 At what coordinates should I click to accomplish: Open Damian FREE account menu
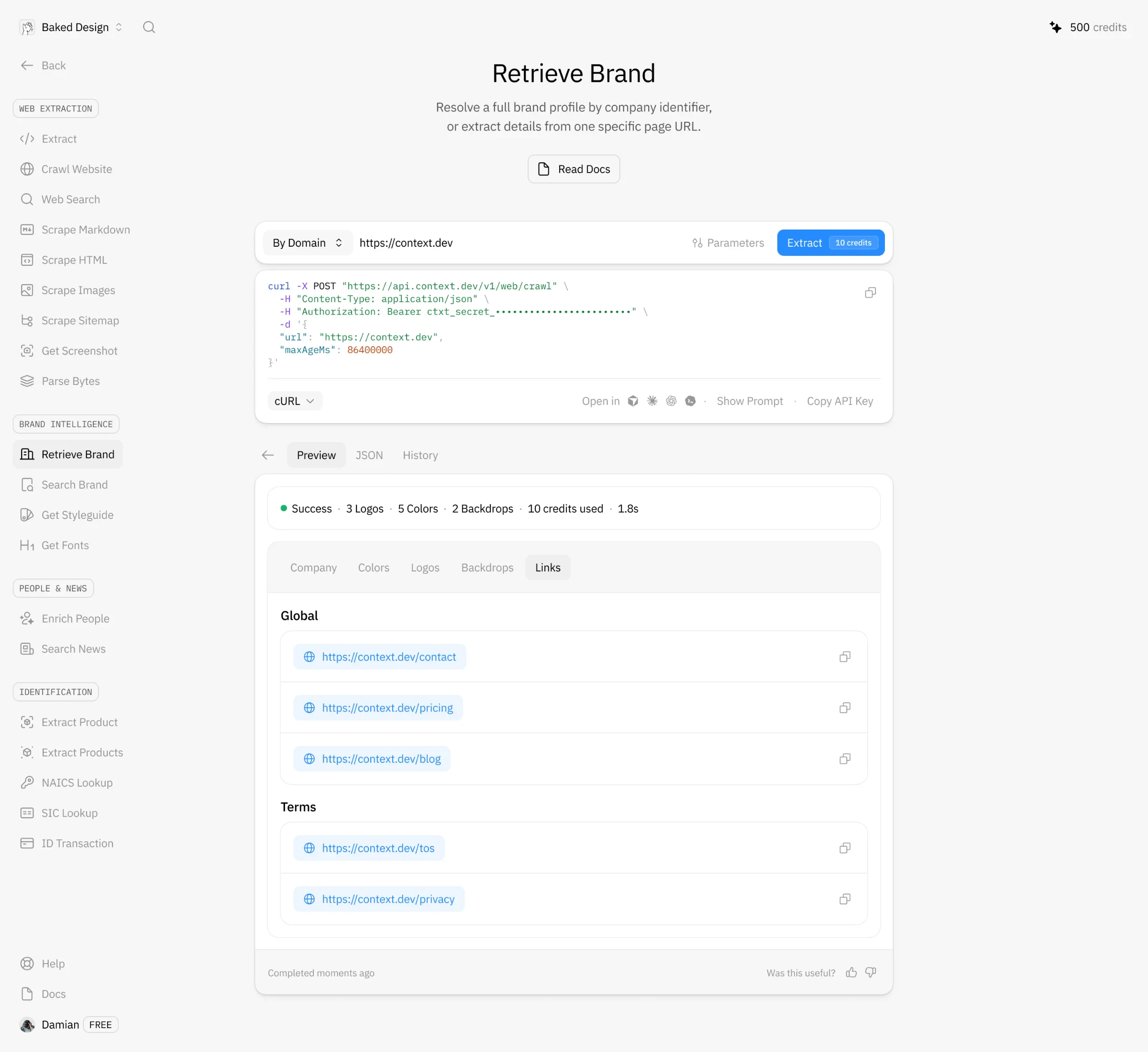68,1024
